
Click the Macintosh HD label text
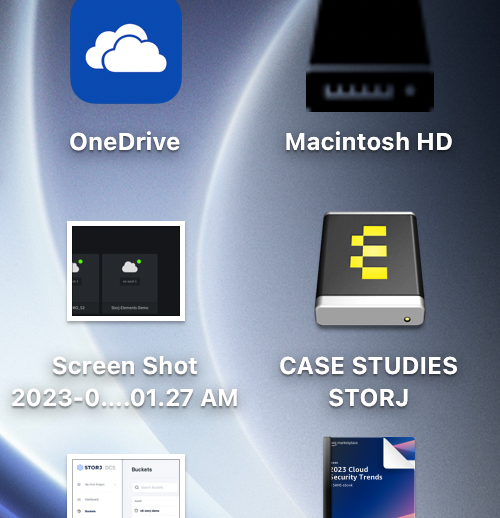[369, 142]
